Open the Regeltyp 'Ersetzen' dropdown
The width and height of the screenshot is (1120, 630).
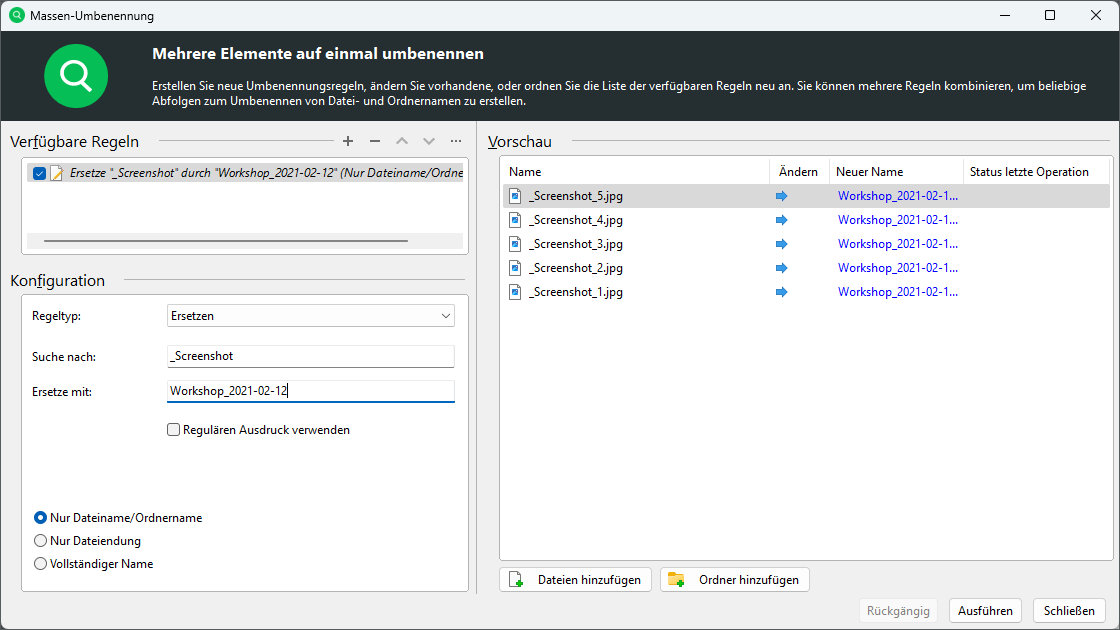(x=310, y=316)
